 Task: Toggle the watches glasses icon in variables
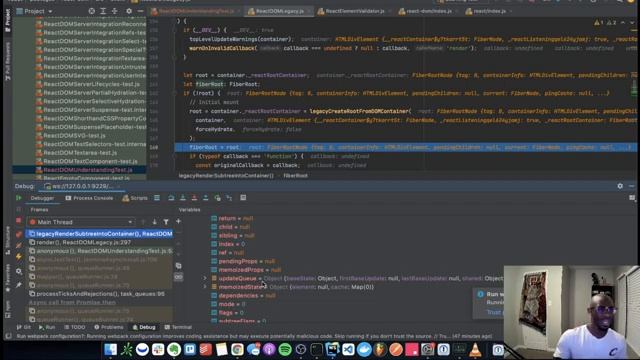click(178, 277)
